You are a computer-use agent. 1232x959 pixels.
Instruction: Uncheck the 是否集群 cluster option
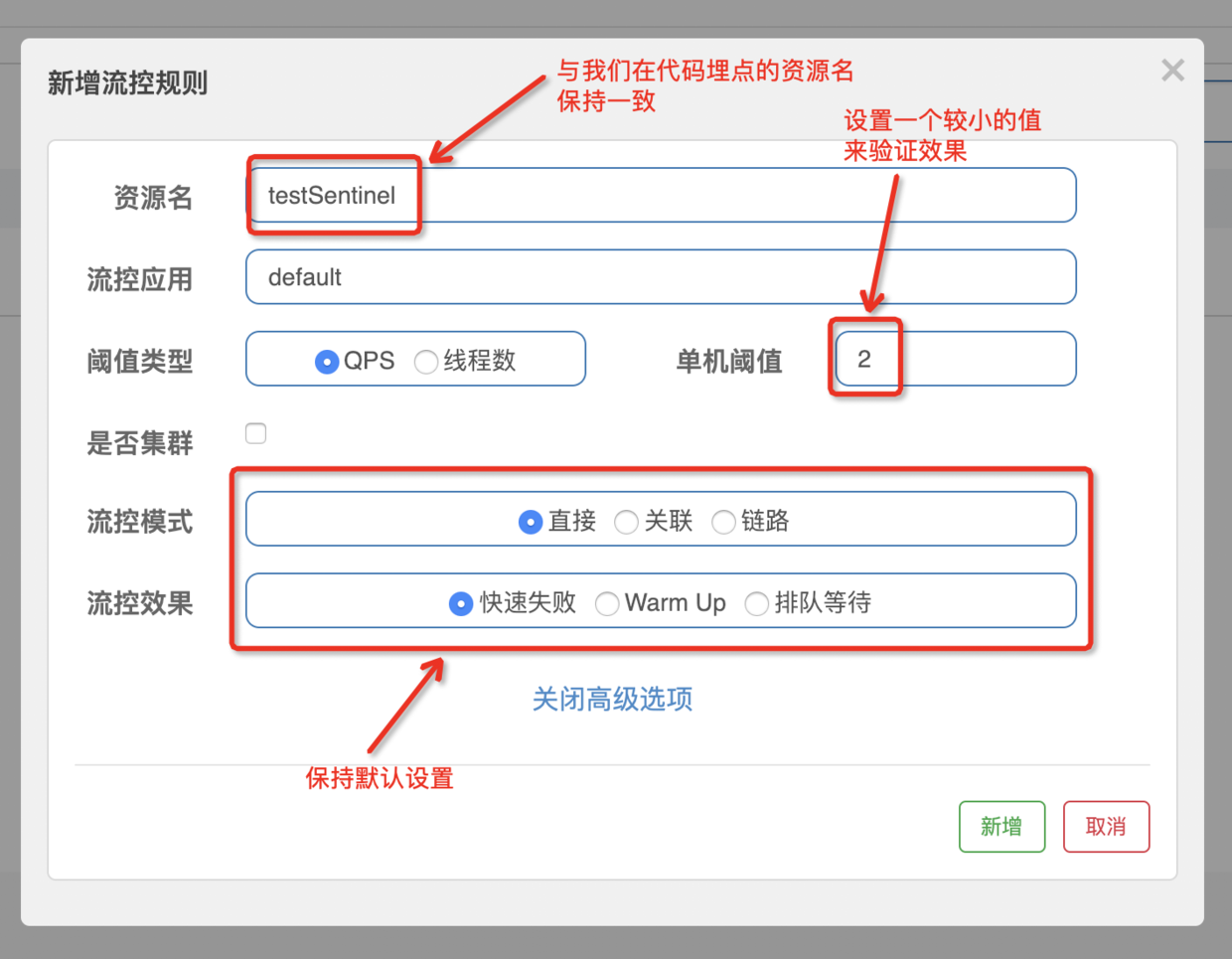pos(255,432)
